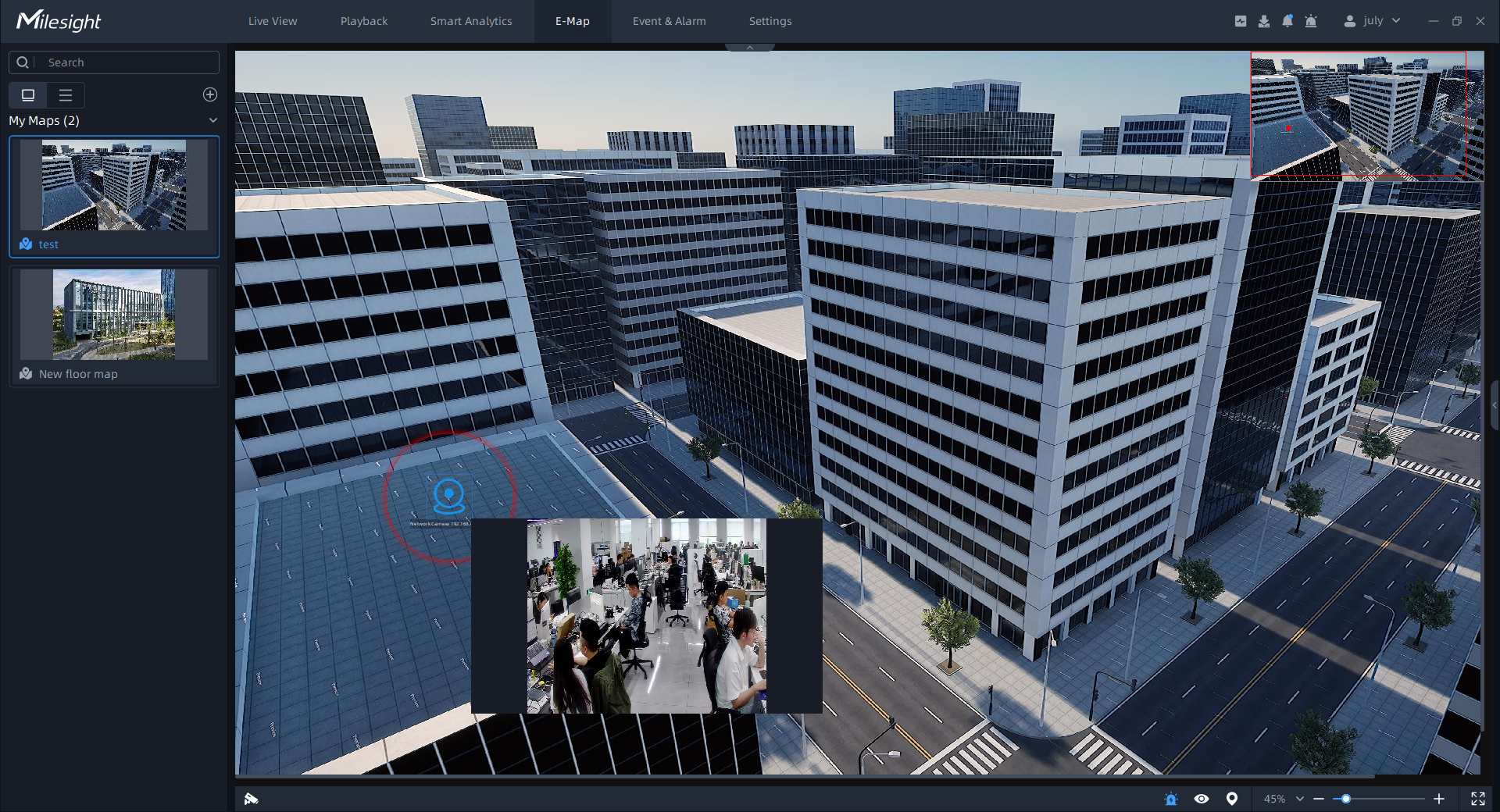Image resolution: width=1500 pixels, height=812 pixels.
Task: Collapse the My Maps (2) section
Action: pyautogui.click(x=212, y=120)
